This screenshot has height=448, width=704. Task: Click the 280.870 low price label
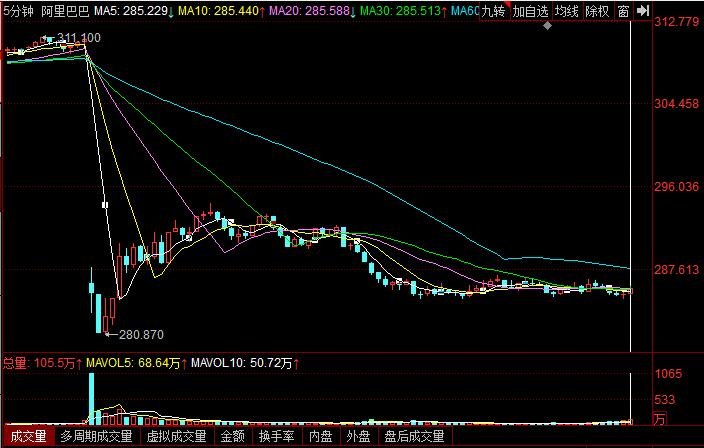(x=141, y=334)
